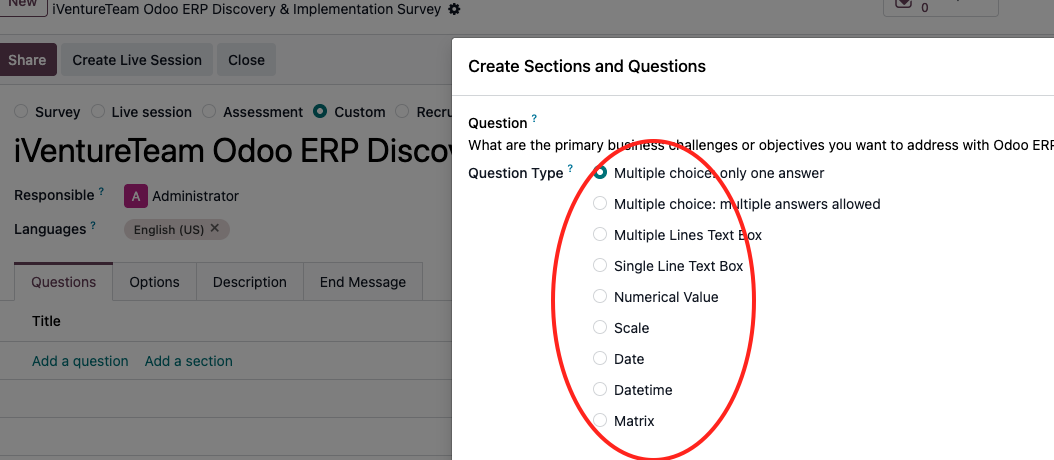This screenshot has width=1054, height=460.
Task: Click the Share button
Action: pos(28,60)
